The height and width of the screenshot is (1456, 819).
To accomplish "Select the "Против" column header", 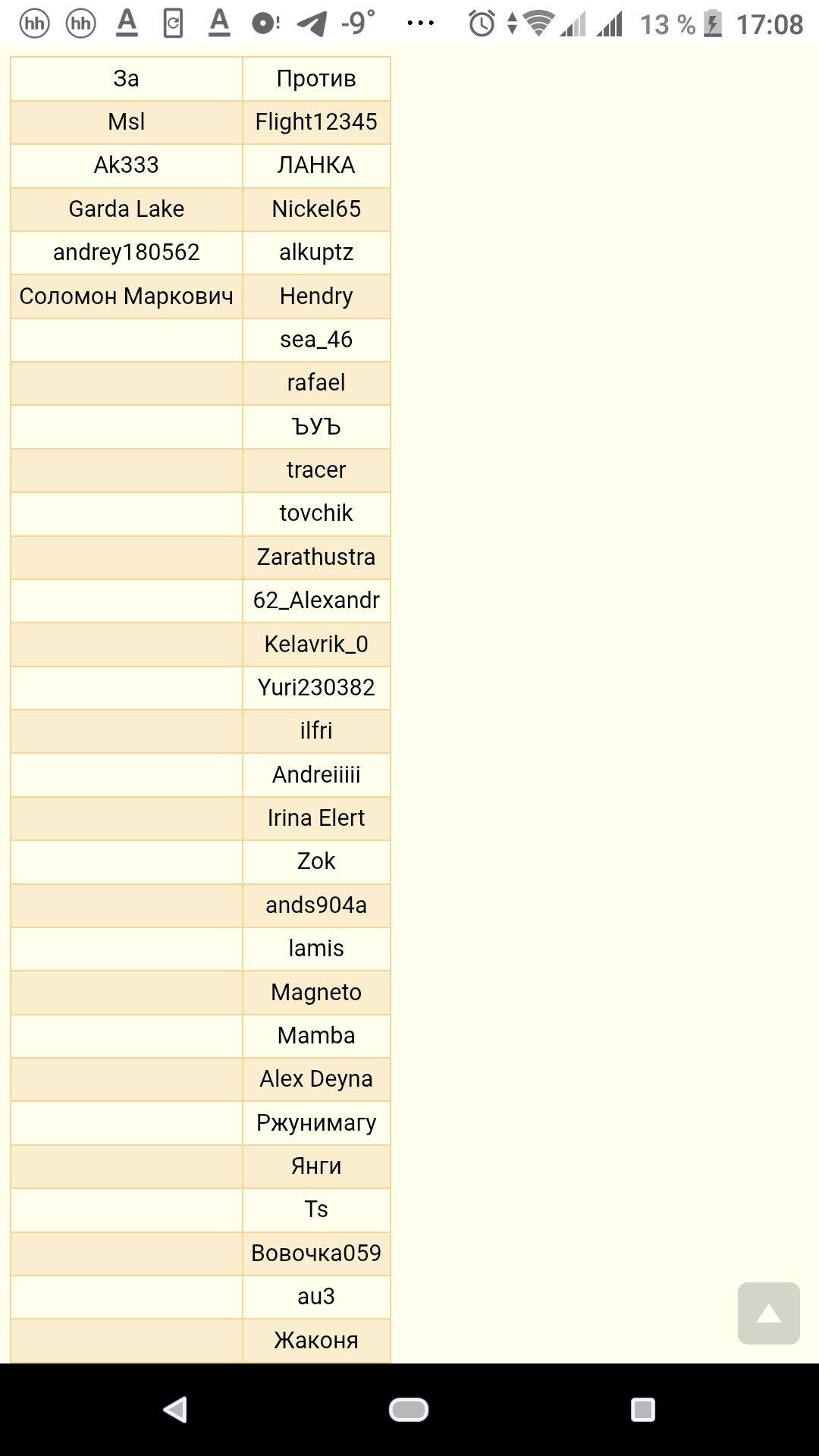I will (x=316, y=79).
